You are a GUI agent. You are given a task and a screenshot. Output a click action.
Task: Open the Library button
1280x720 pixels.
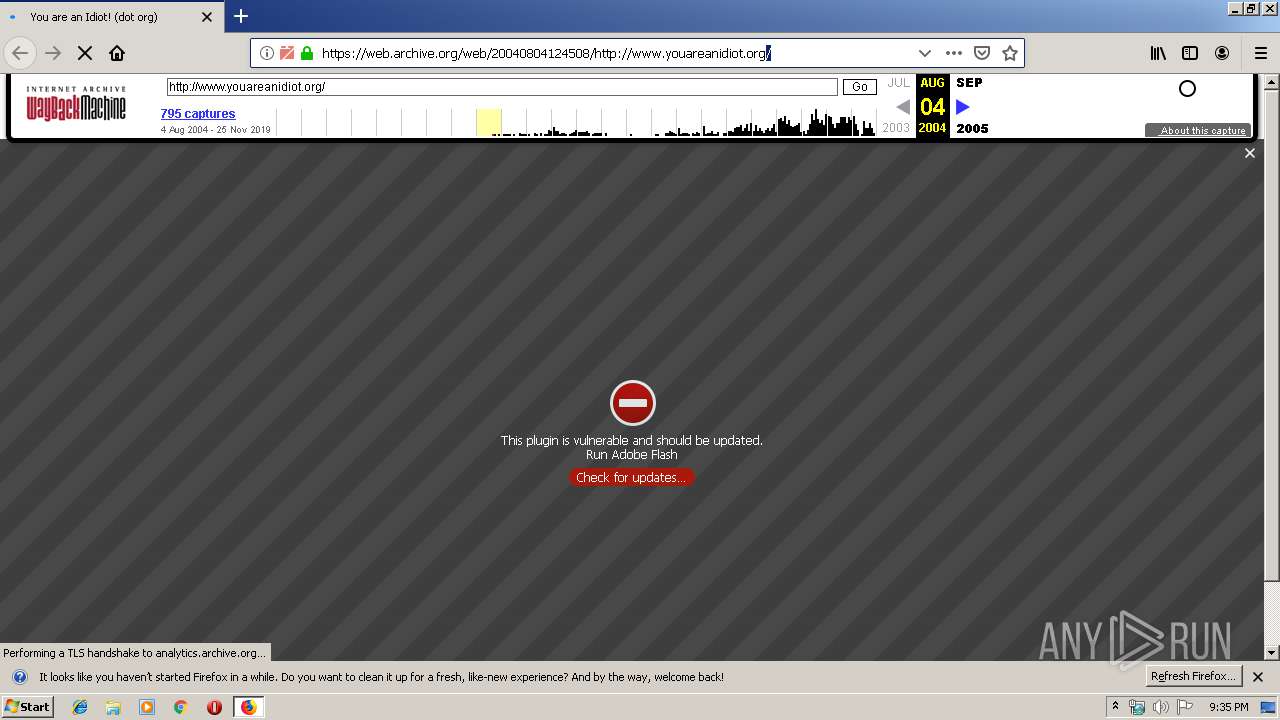1158,53
